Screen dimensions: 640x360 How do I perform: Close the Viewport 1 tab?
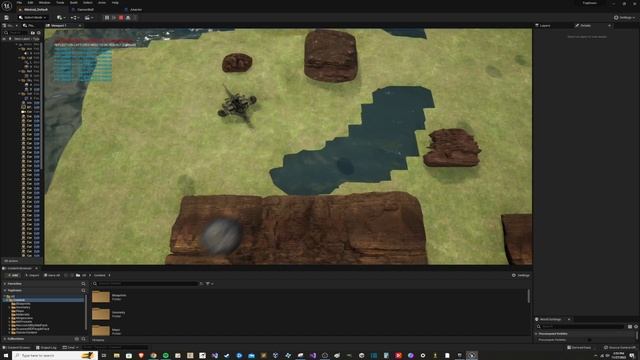click(x=80, y=25)
